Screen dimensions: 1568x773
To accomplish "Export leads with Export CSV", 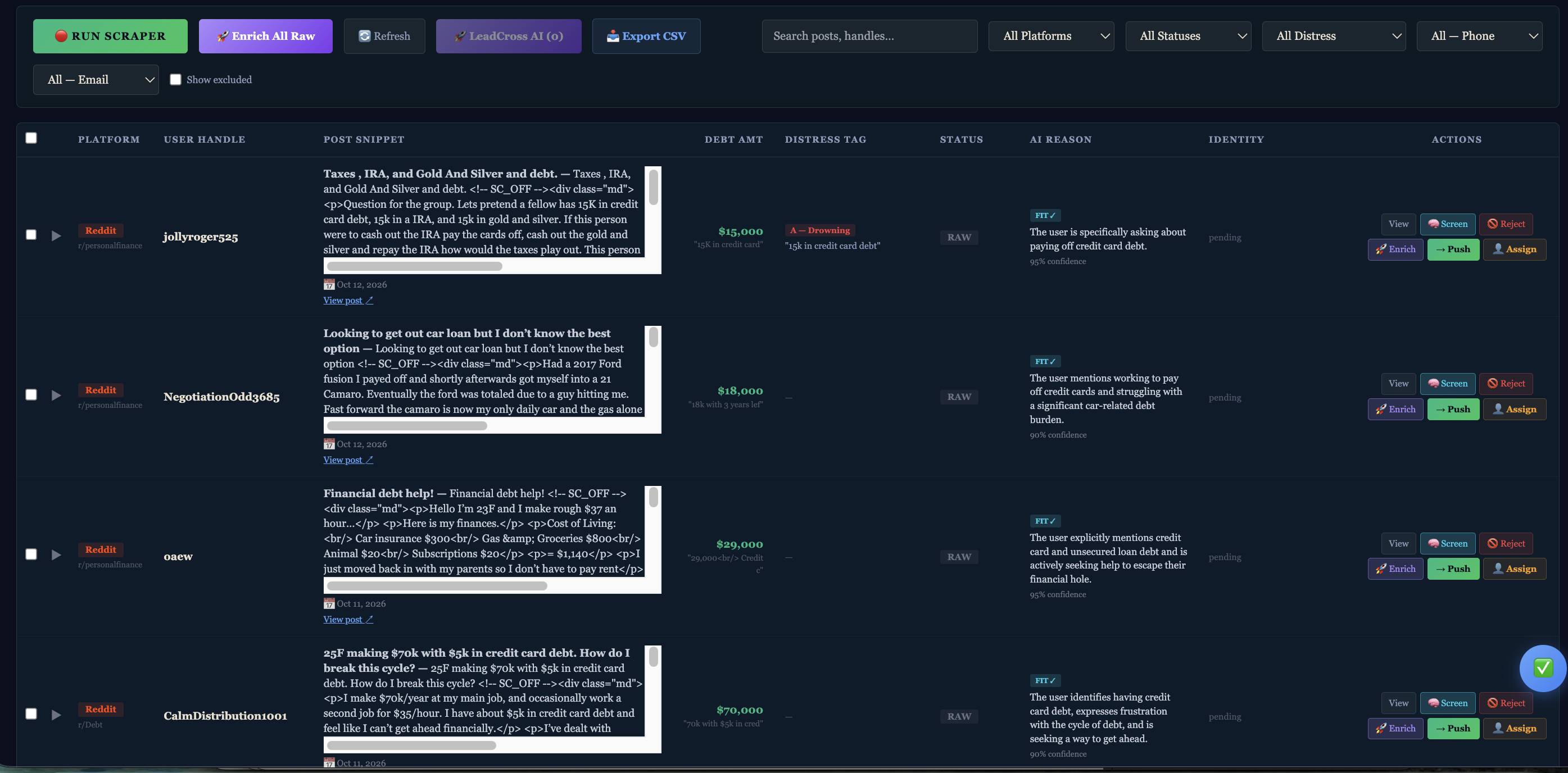I will [646, 36].
